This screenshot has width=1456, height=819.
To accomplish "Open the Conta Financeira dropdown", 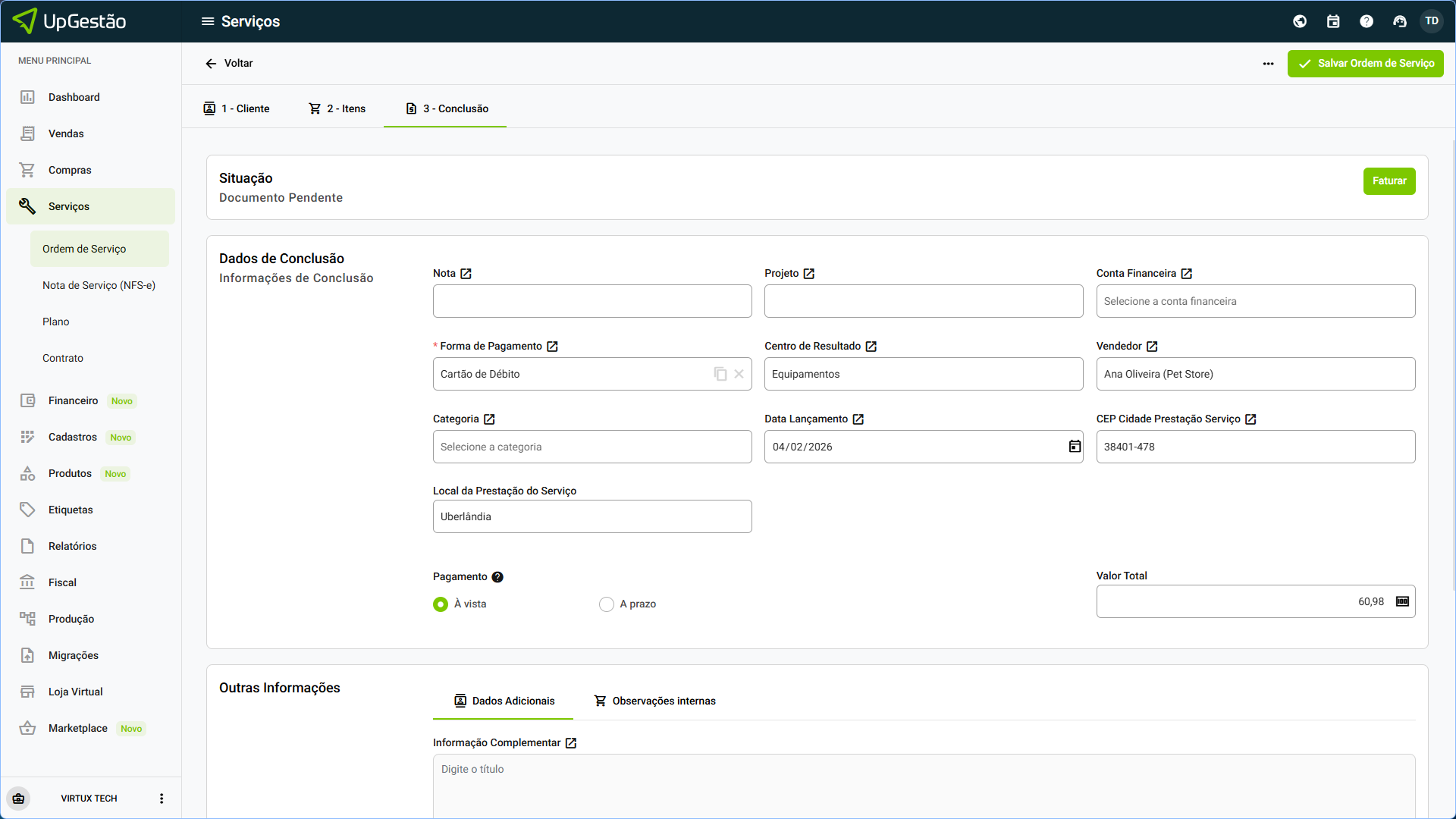I will (1255, 301).
